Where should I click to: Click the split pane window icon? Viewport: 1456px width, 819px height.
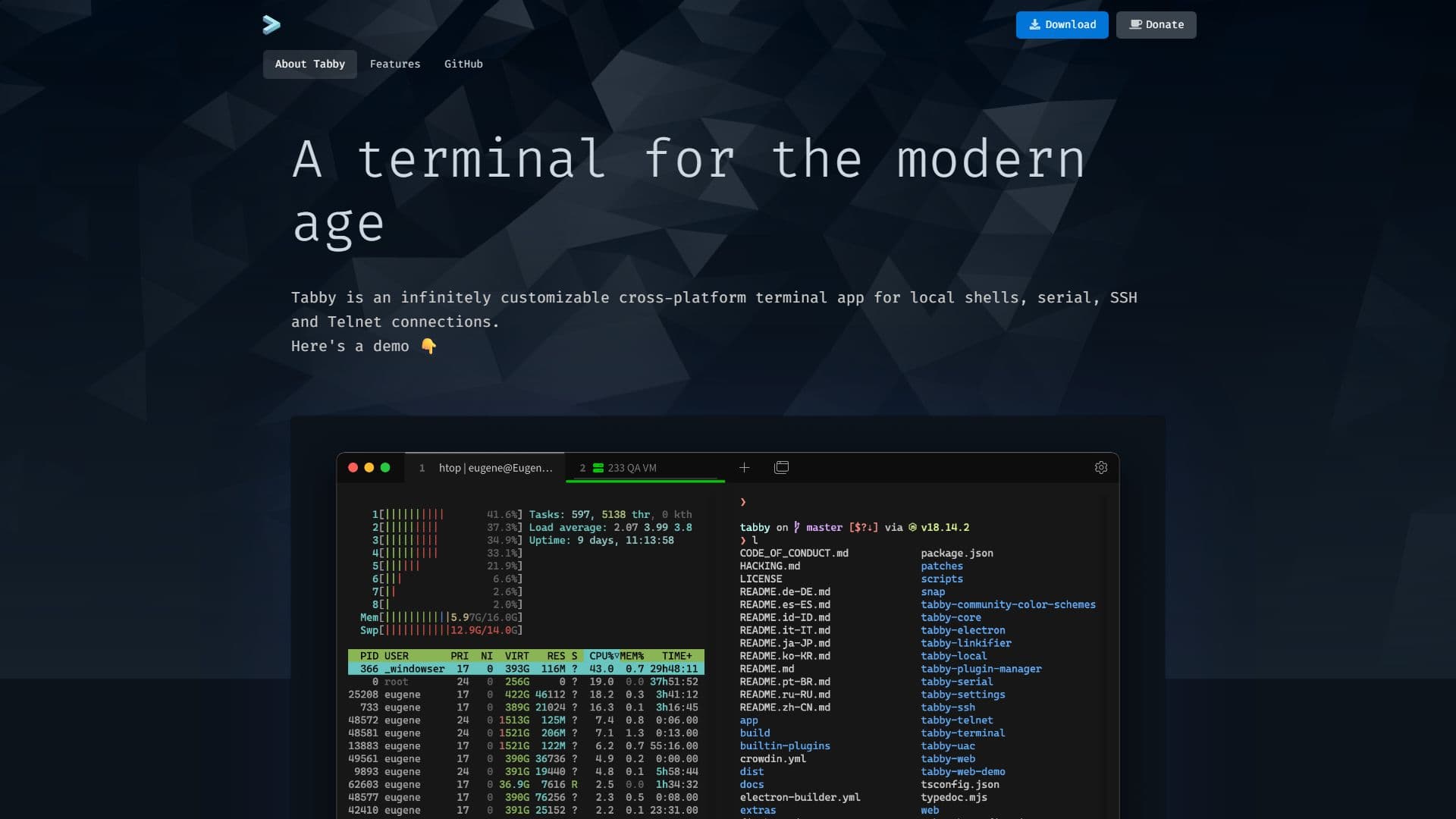(781, 467)
